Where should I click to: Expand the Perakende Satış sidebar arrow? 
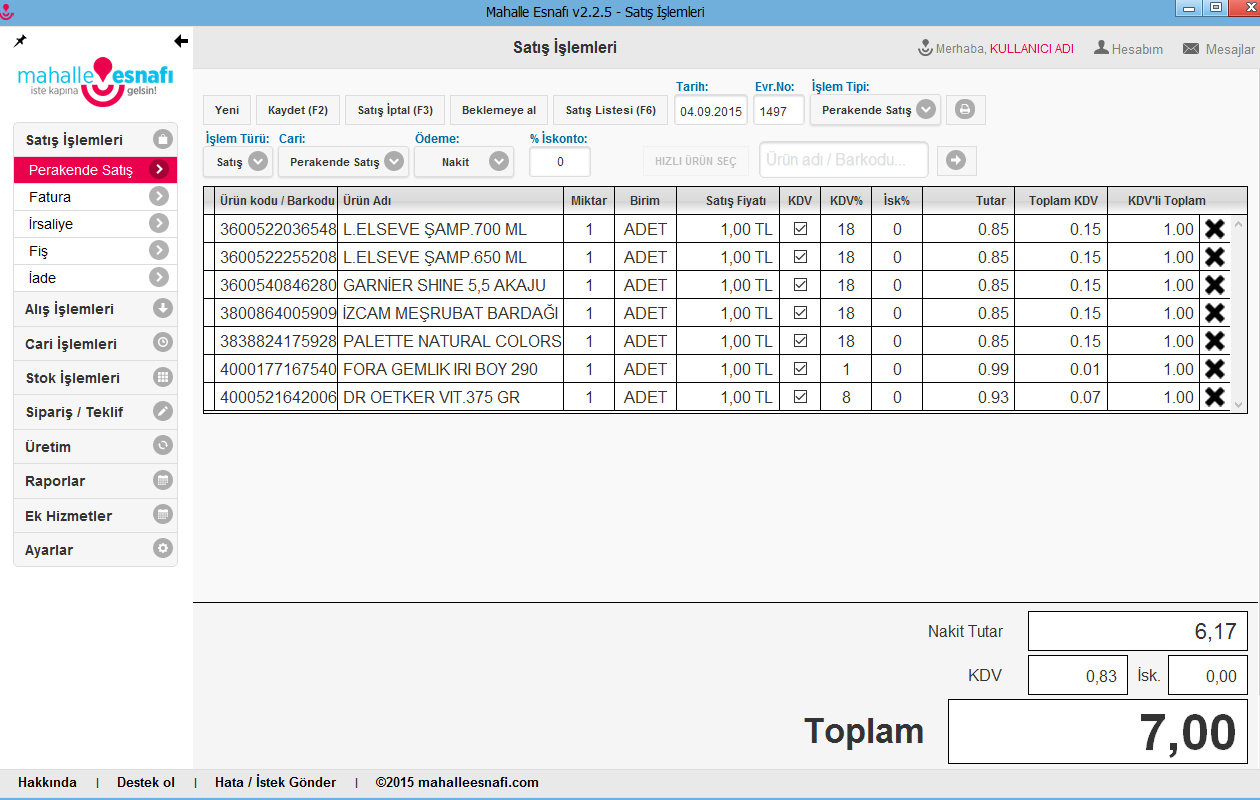coord(158,170)
